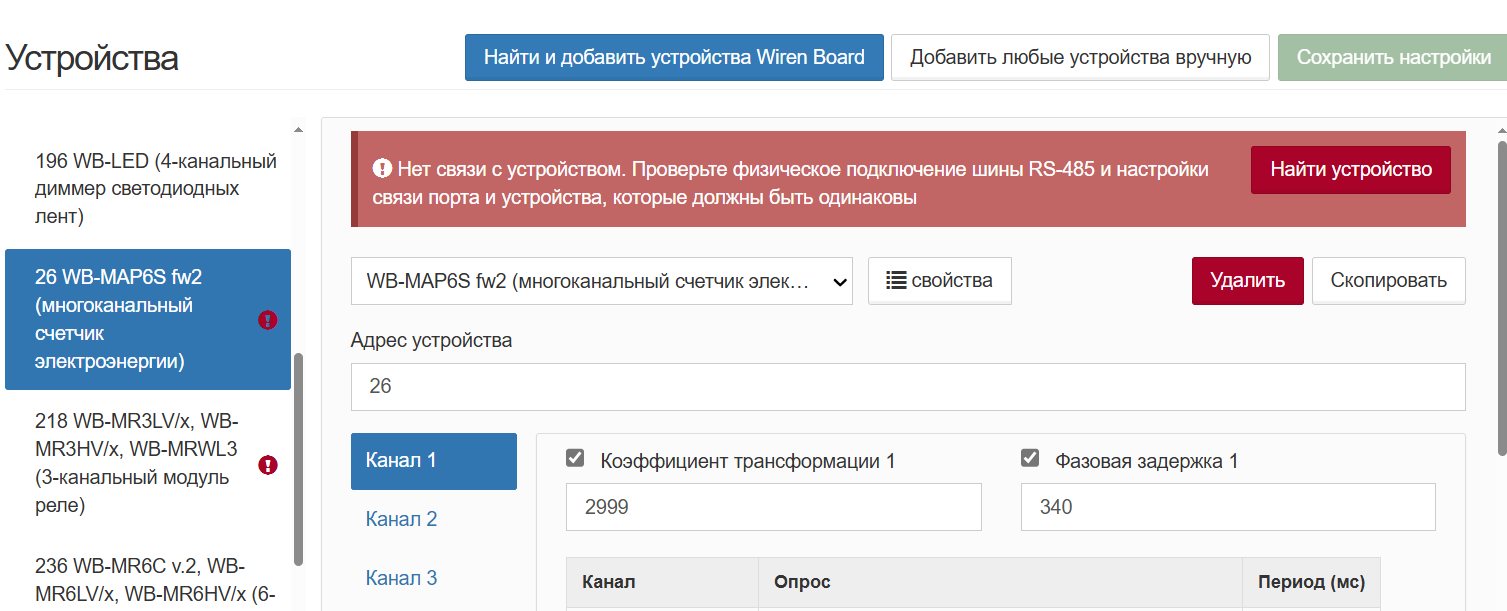Switch to Канал 1 tab

click(x=434, y=461)
